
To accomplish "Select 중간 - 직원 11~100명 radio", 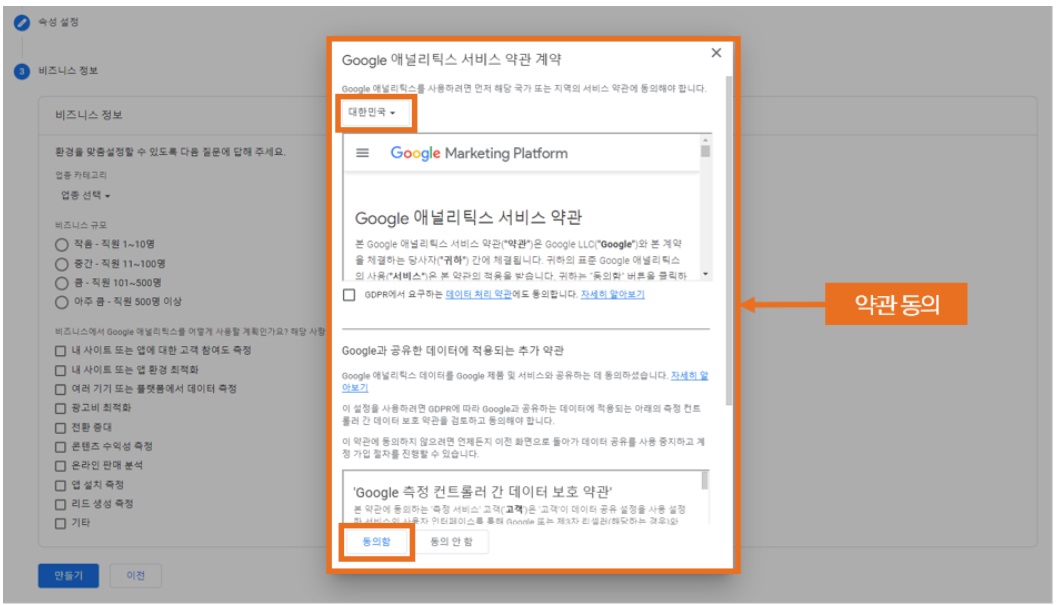I will [x=61, y=264].
